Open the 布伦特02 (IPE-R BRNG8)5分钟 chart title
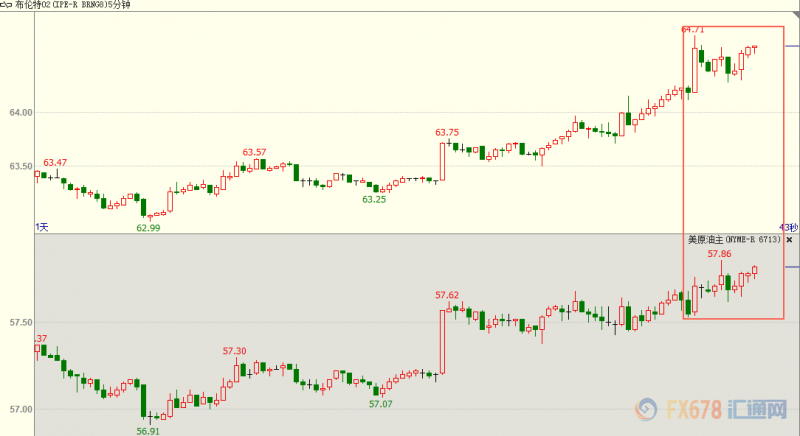 tap(72, 5)
